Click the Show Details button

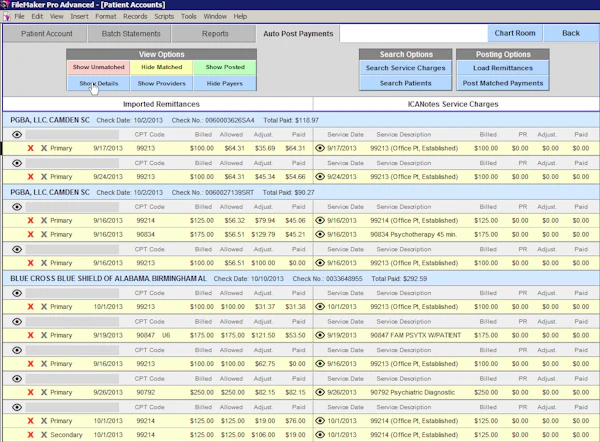coord(99,83)
